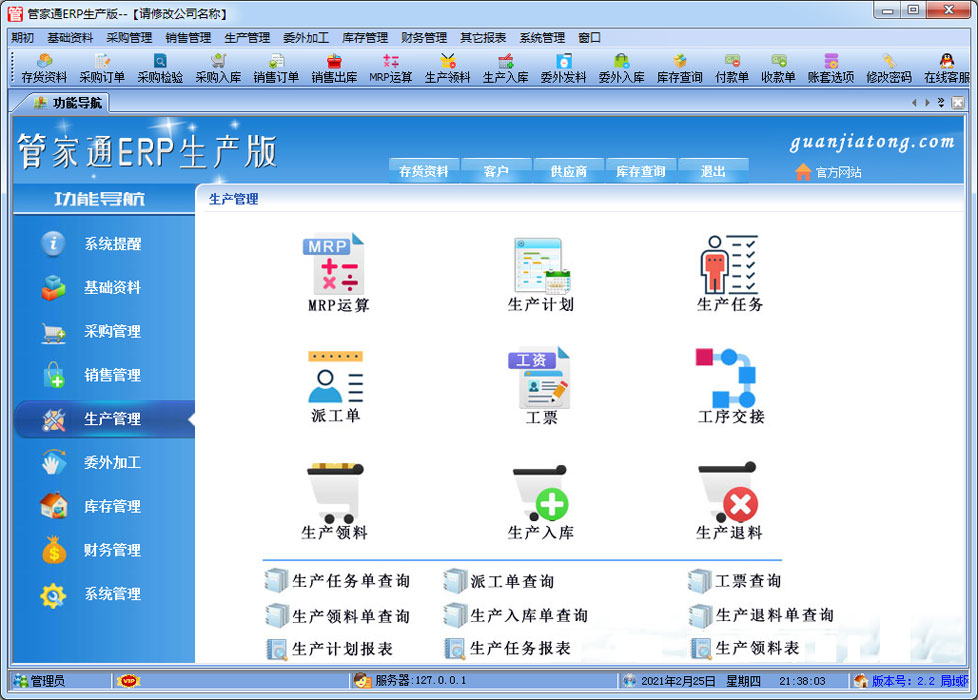The image size is (978, 700).
Task: Open the 生产管理 menu in menu bar
Action: click(247, 38)
